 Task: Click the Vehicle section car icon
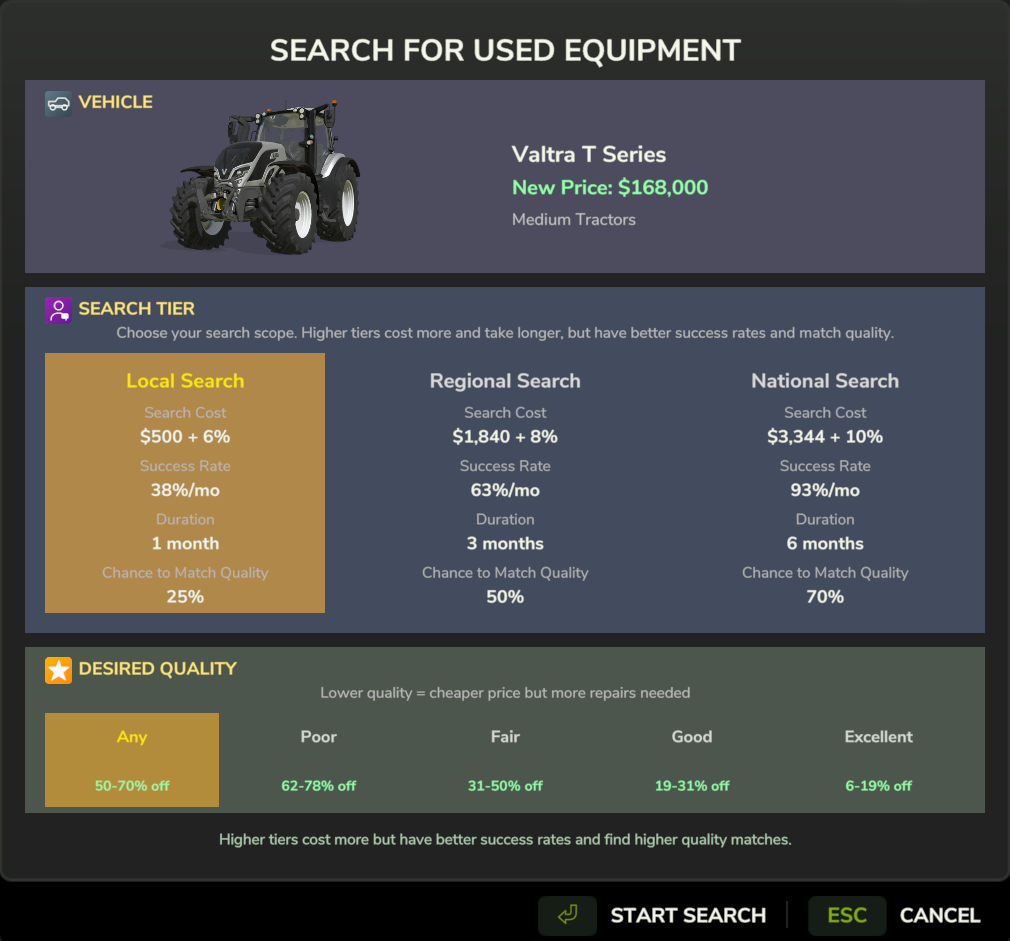pos(57,103)
